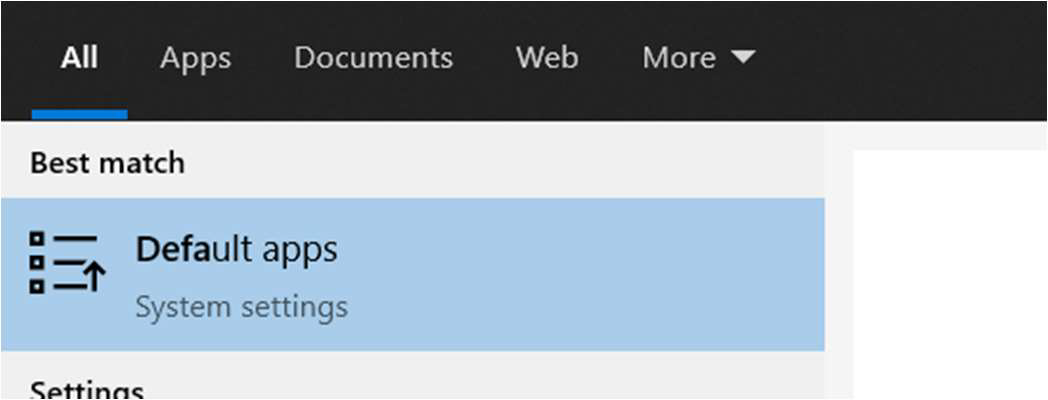Viewport: 1048px width, 400px height.
Task: Open the Documents tab
Action: 373,58
